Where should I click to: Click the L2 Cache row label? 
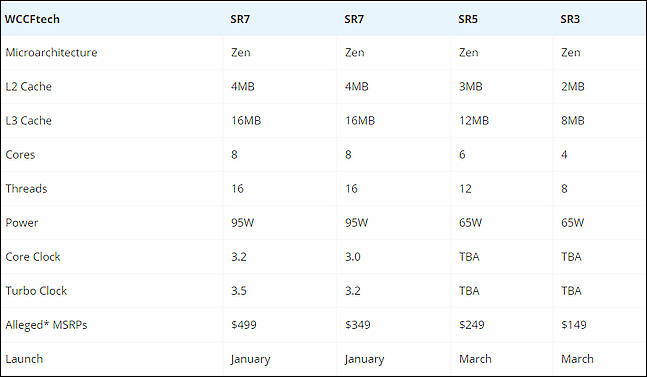[28, 87]
